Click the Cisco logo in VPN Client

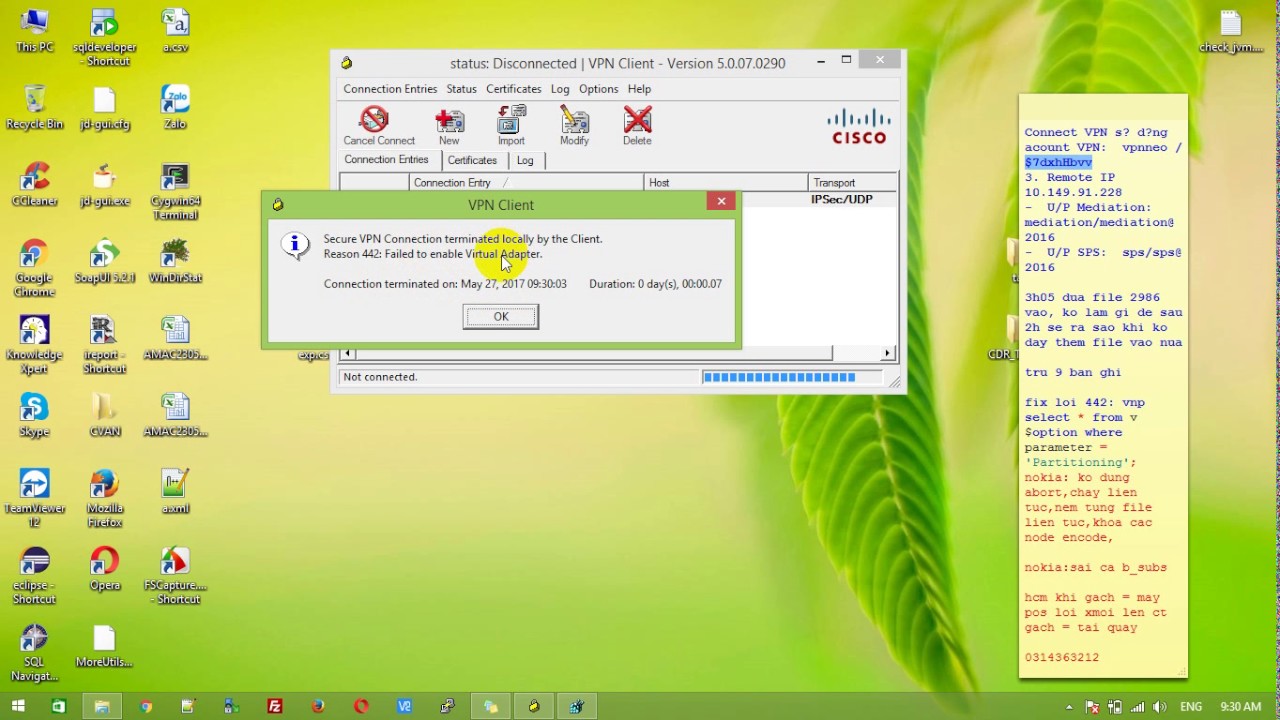[x=859, y=126]
